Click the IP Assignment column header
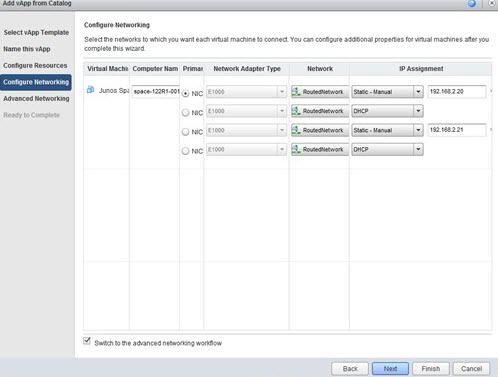The width and height of the screenshot is (498, 377). pos(421,69)
